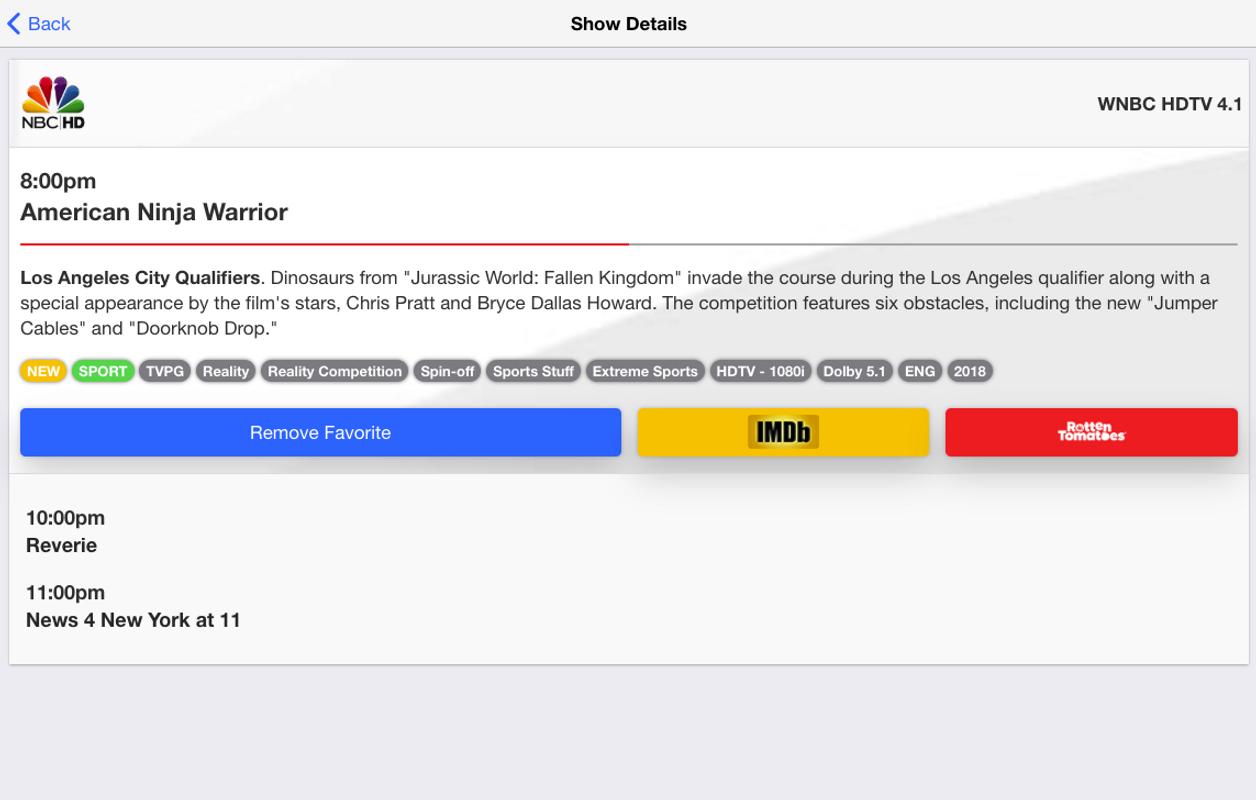Select the Extreme Sports tag
This screenshot has height=800, width=1256.
pyautogui.click(x=645, y=371)
